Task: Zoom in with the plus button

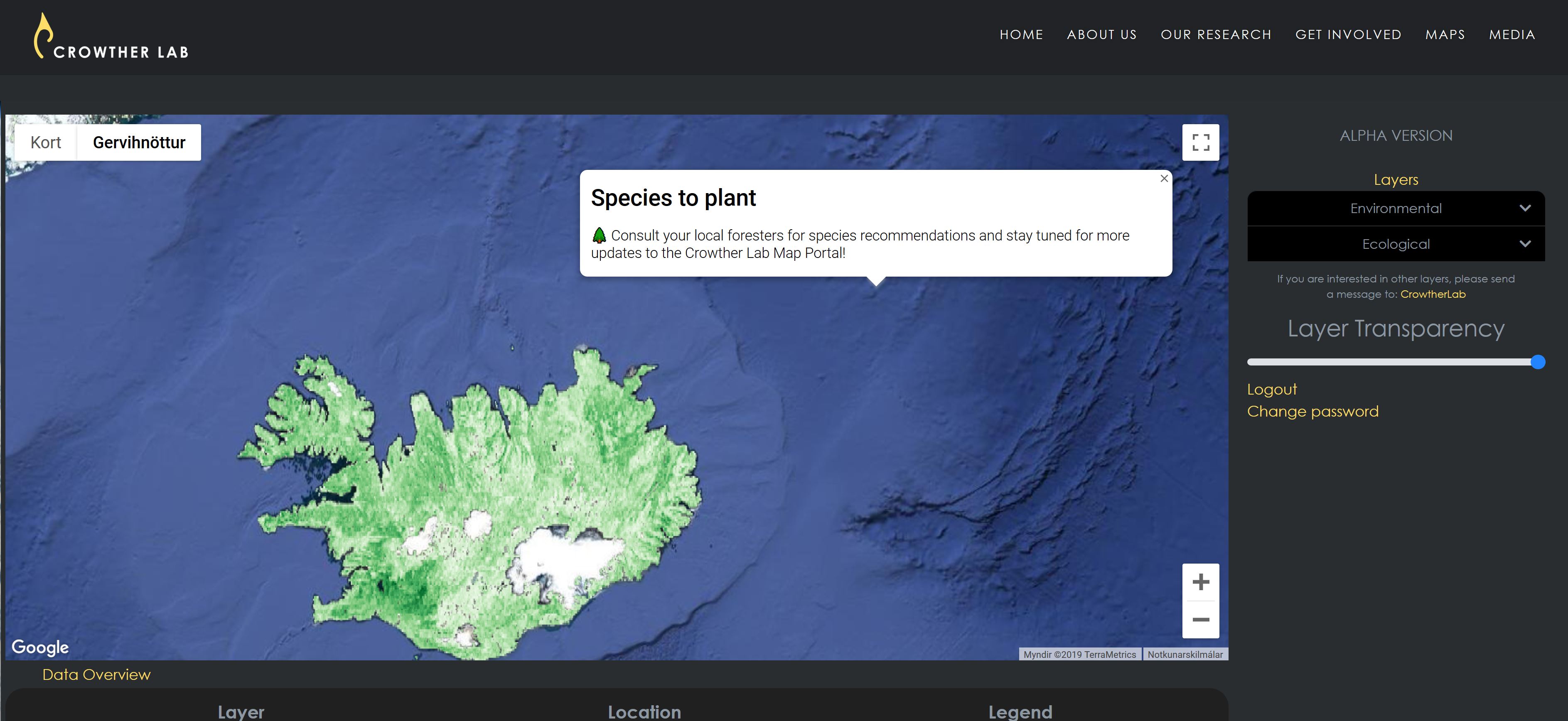Action: pyautogui.click(x=1200, y=582)
